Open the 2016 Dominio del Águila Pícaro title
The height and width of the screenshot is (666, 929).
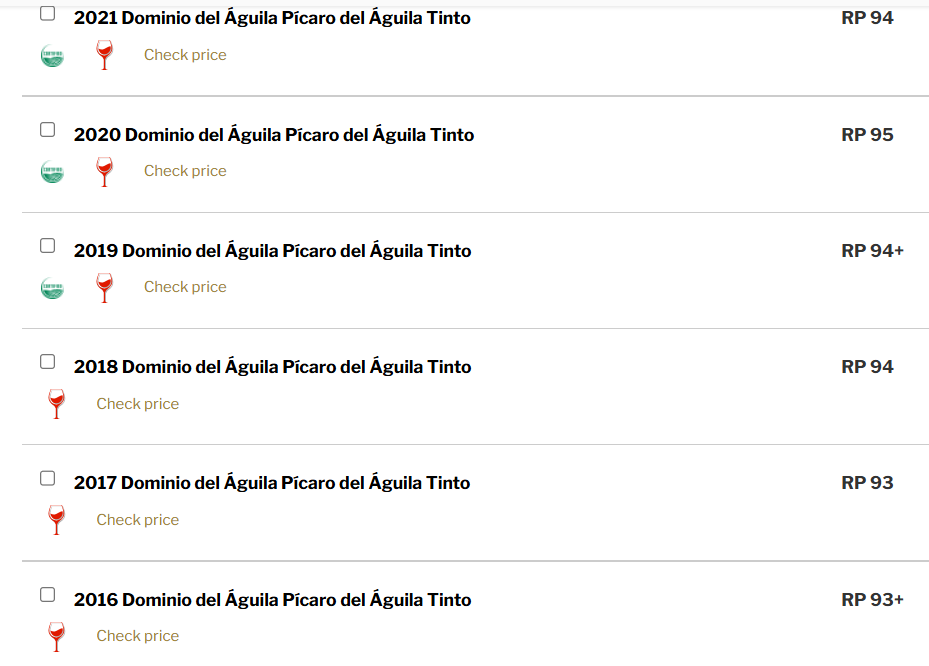[273, 600]
